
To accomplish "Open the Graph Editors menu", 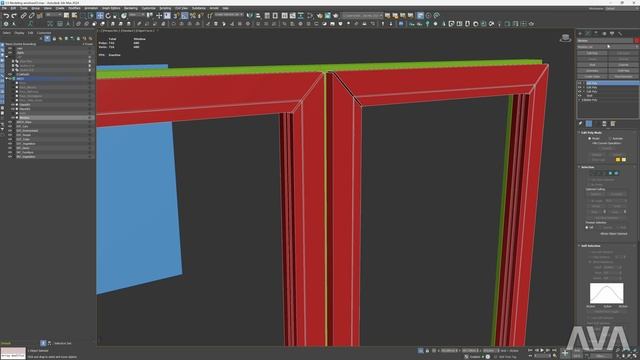I will point(111,8).
